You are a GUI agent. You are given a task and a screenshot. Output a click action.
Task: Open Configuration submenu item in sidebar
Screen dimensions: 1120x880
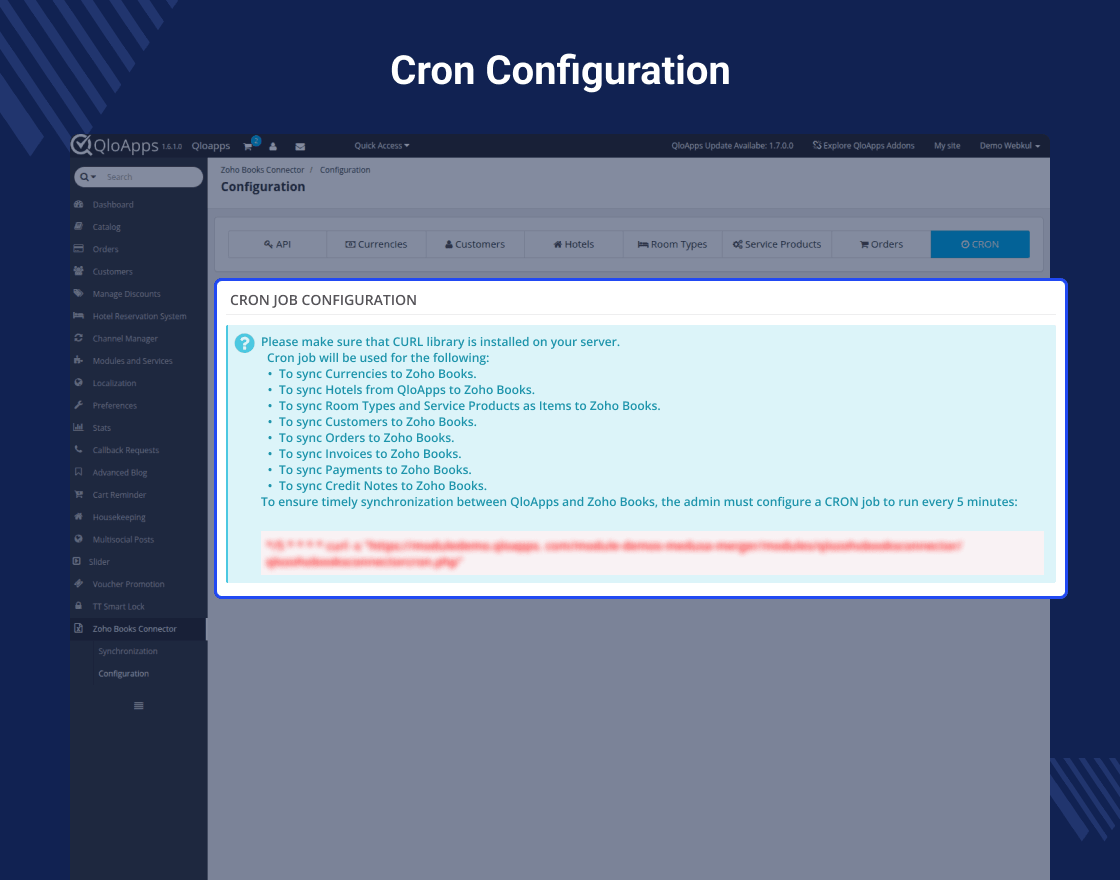coord(124,674)
